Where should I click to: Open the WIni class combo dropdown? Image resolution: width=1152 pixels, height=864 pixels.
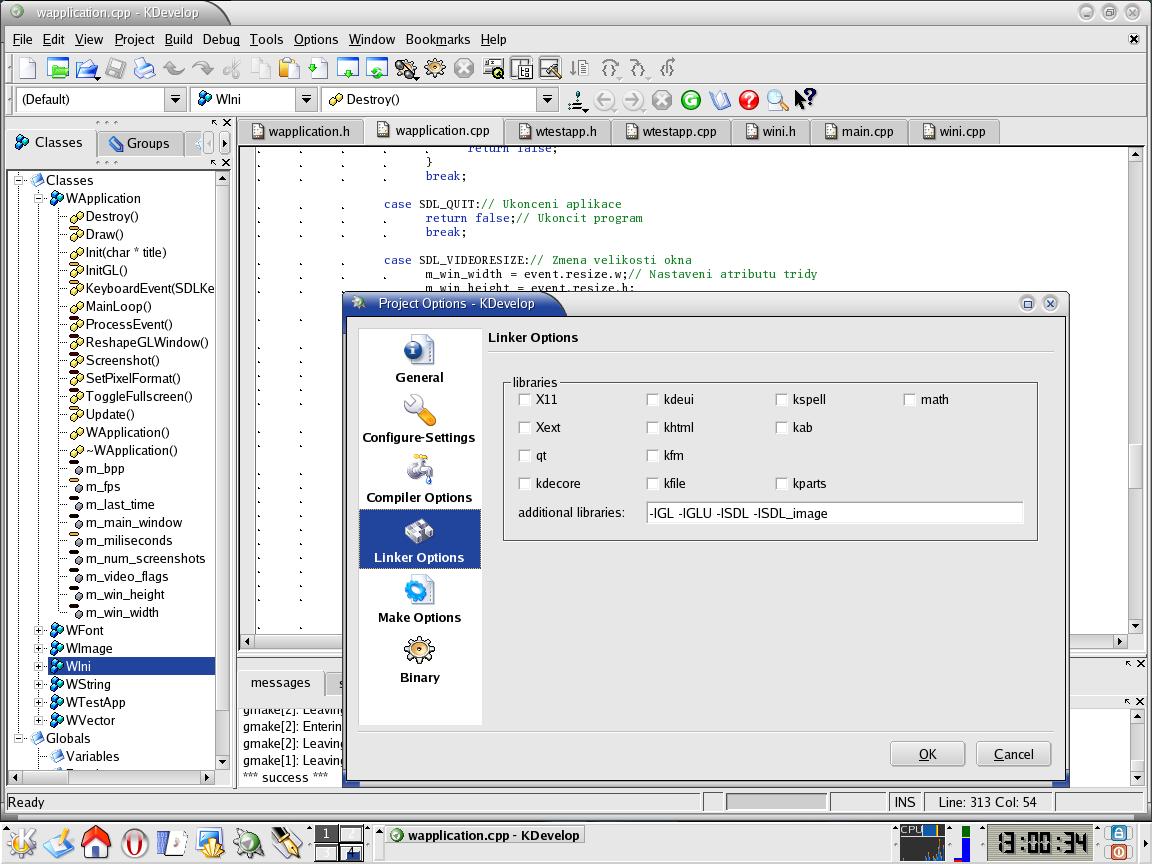coord(307,99)
